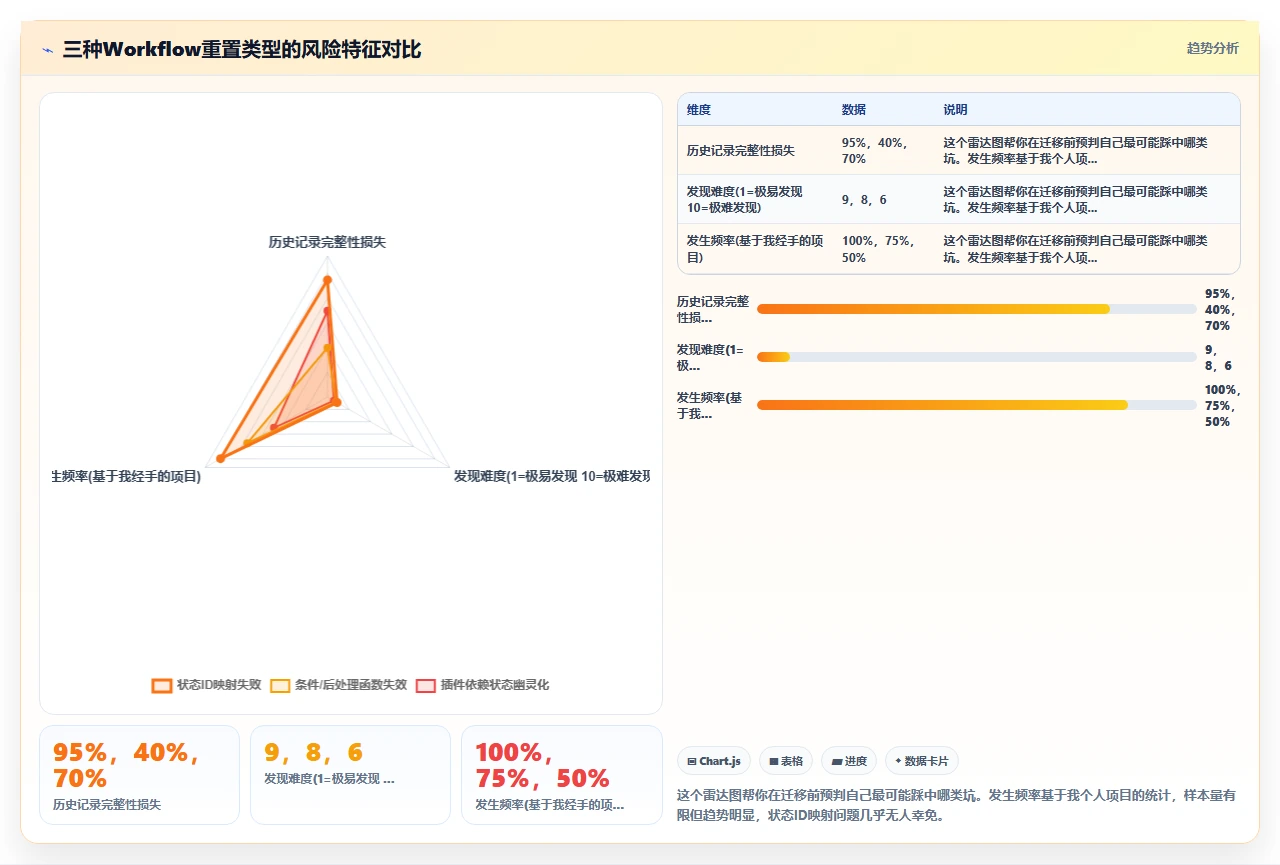The width and height of the screenshot is (1280, 865).
Task: Click the chart title 三种Workflow重置类型的风险特征对比
Action: click(242, 49)
